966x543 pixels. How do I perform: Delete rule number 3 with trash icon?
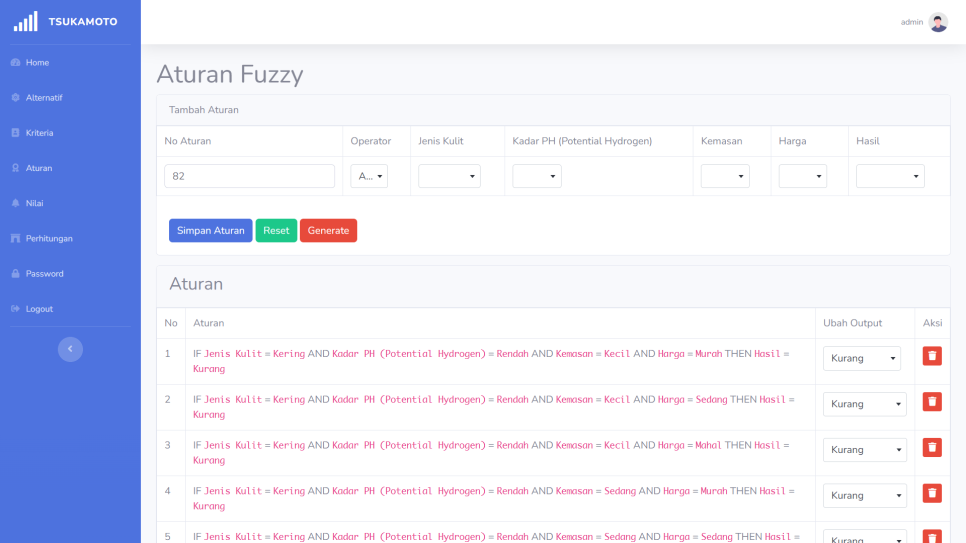coord(932,448)
